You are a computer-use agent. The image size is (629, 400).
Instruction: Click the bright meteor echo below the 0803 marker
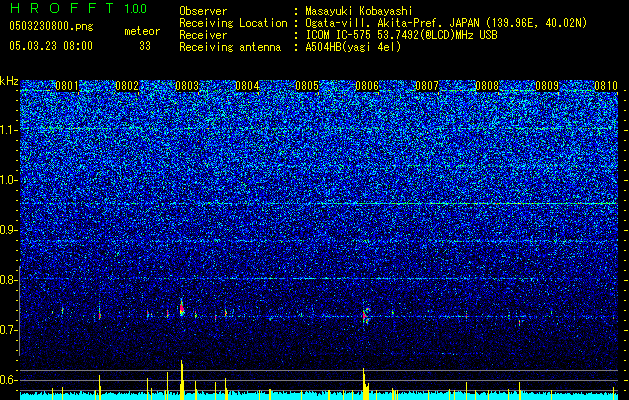point(182,308)
